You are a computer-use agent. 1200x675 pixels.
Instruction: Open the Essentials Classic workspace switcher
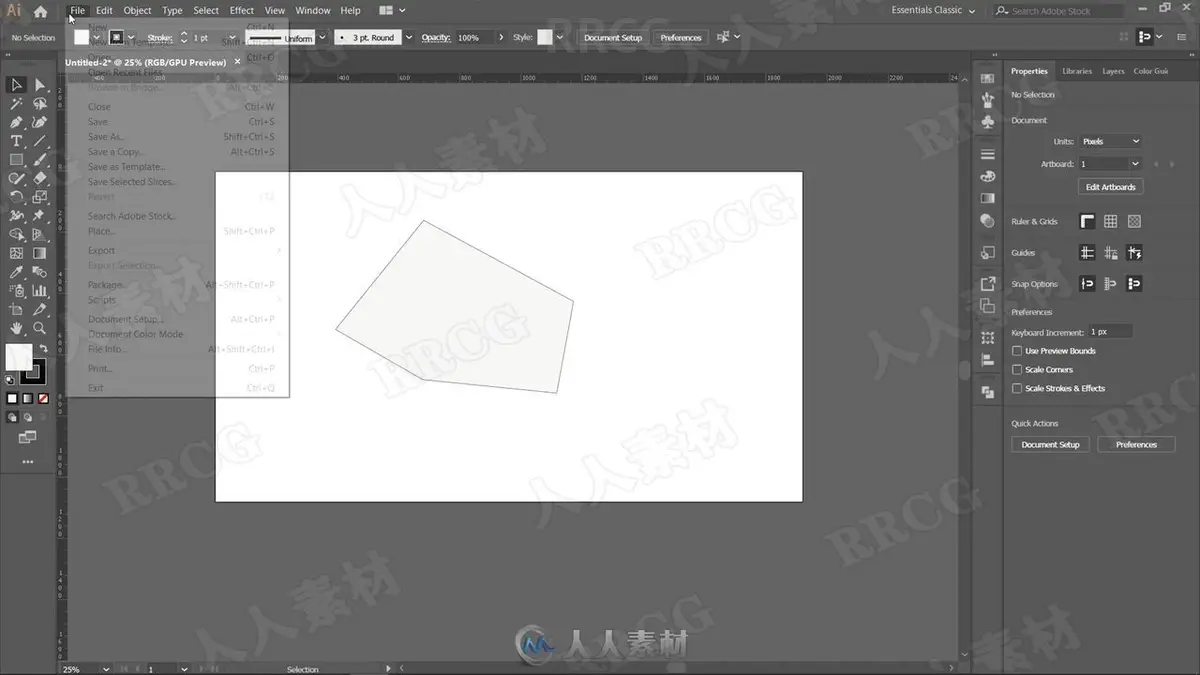[934, 10]
